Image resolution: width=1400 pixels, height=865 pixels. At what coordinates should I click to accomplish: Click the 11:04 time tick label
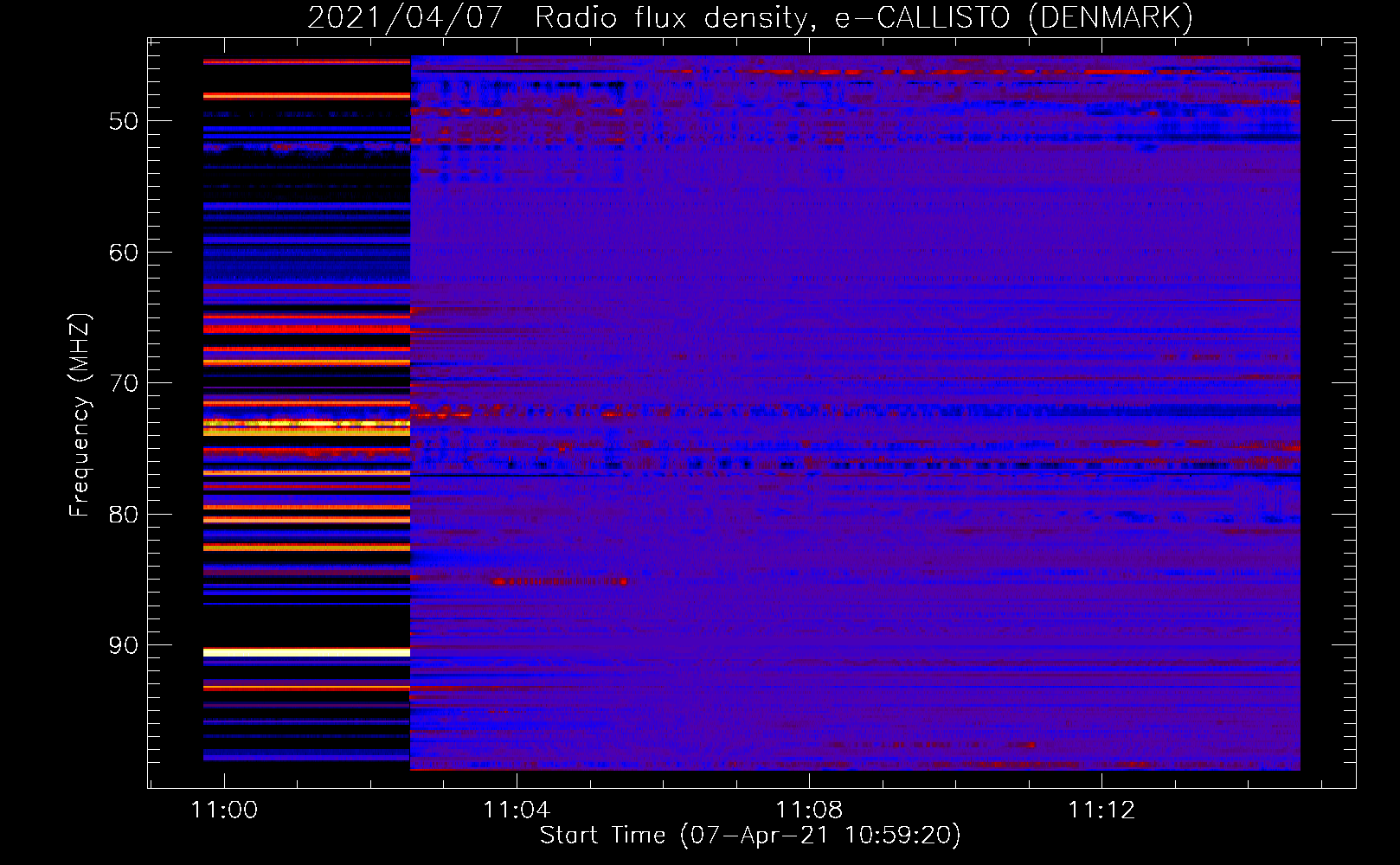517,810
